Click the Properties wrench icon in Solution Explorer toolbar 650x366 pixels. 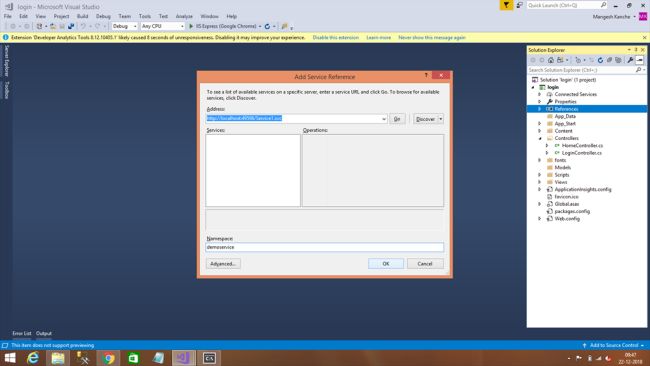pyautogui.click(x=630, y=60)
